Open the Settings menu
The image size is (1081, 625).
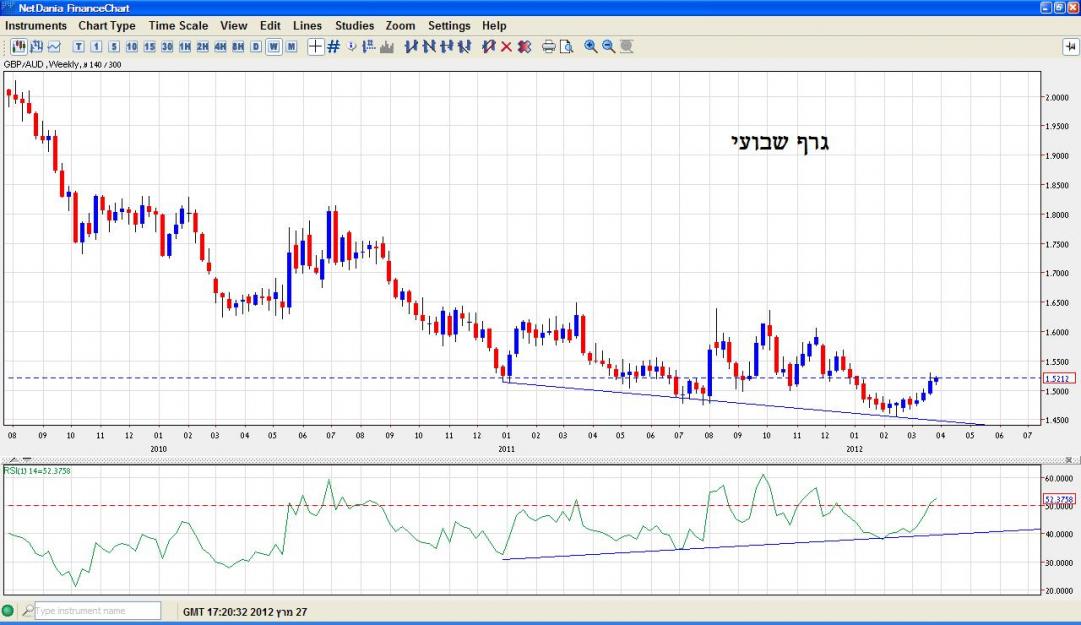point(449,25)
